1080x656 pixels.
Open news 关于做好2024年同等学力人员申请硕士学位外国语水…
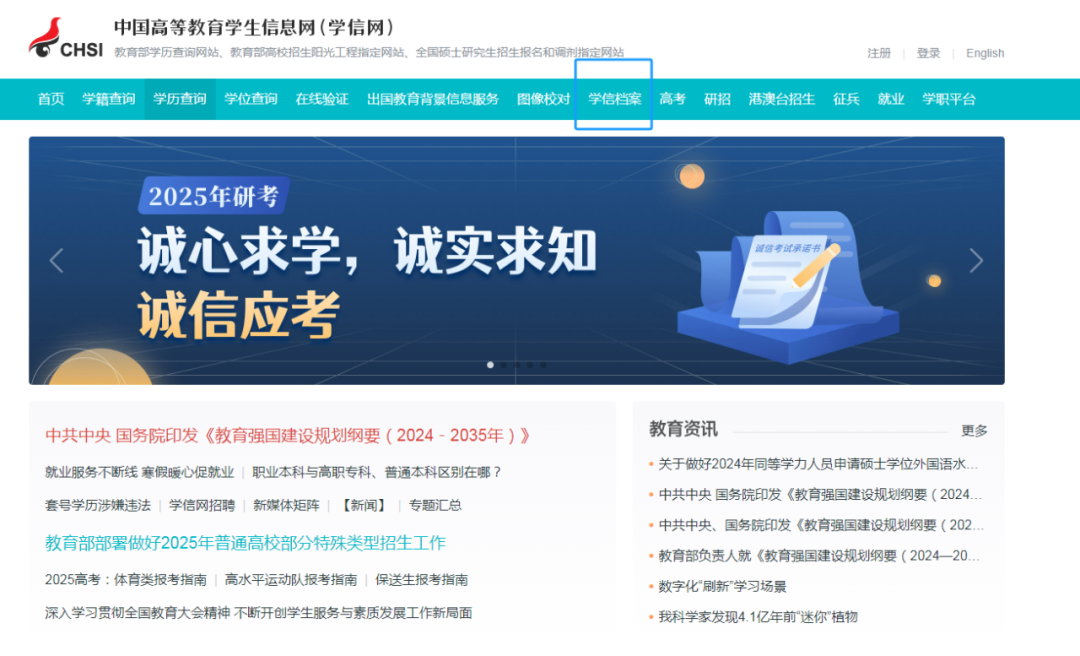(818, 464)
